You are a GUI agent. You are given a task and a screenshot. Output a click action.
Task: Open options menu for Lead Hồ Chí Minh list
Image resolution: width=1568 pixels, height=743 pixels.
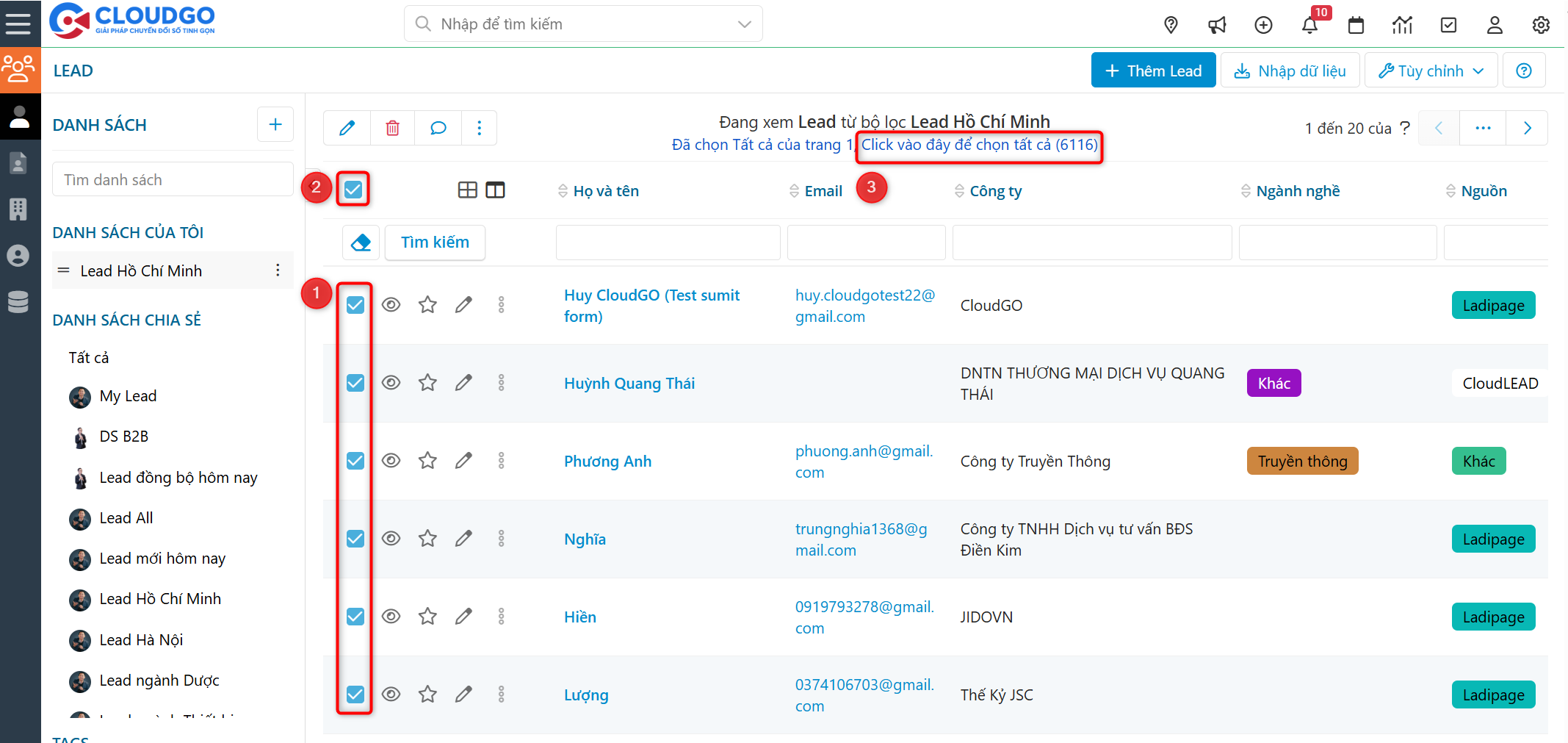tap(278, 270)
